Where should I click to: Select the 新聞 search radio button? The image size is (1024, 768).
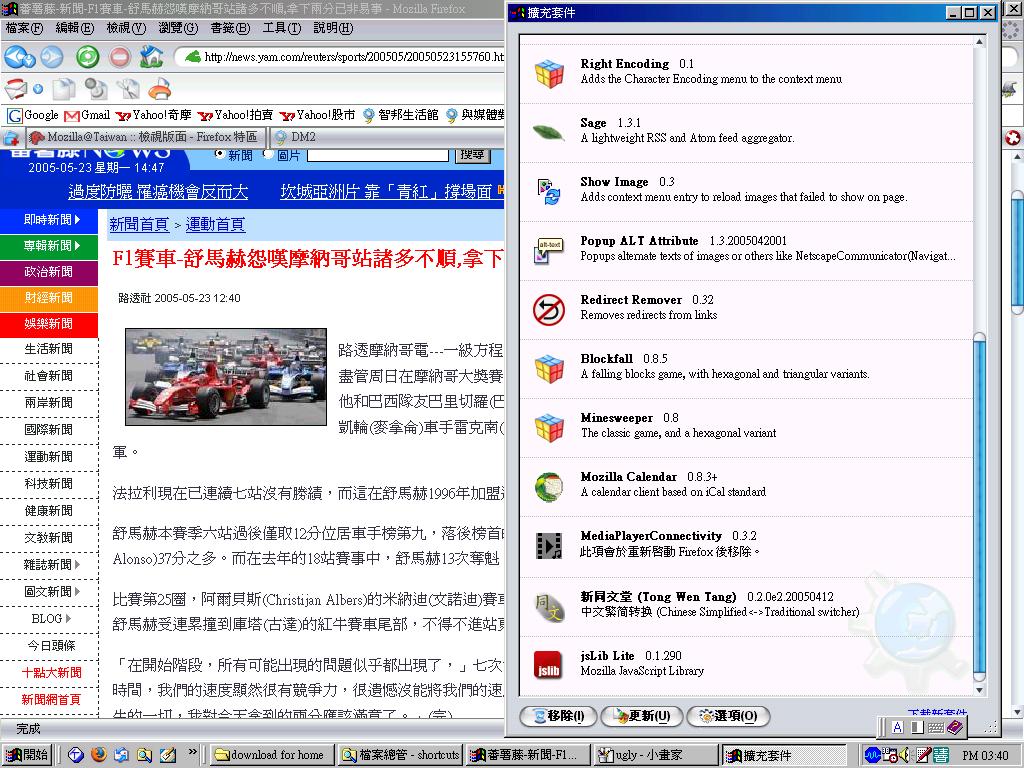pos(220,154)
